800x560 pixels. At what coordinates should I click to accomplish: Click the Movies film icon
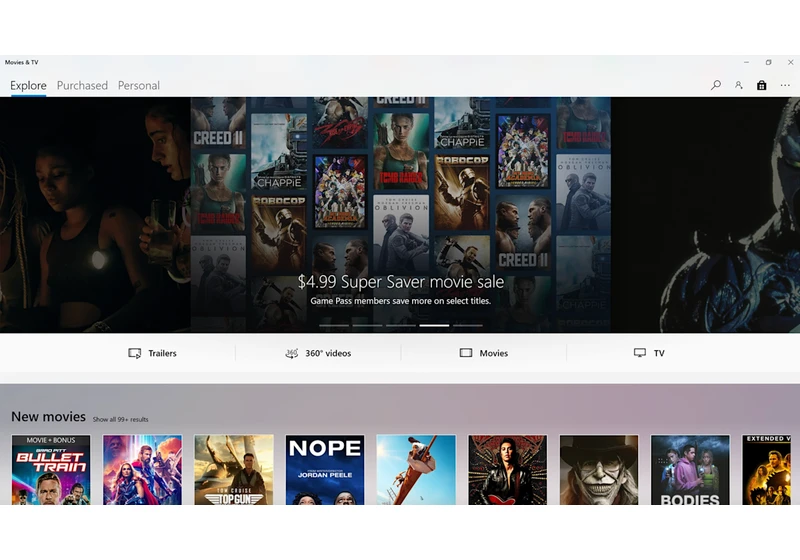pyautogui.click(x=466, y=353)
